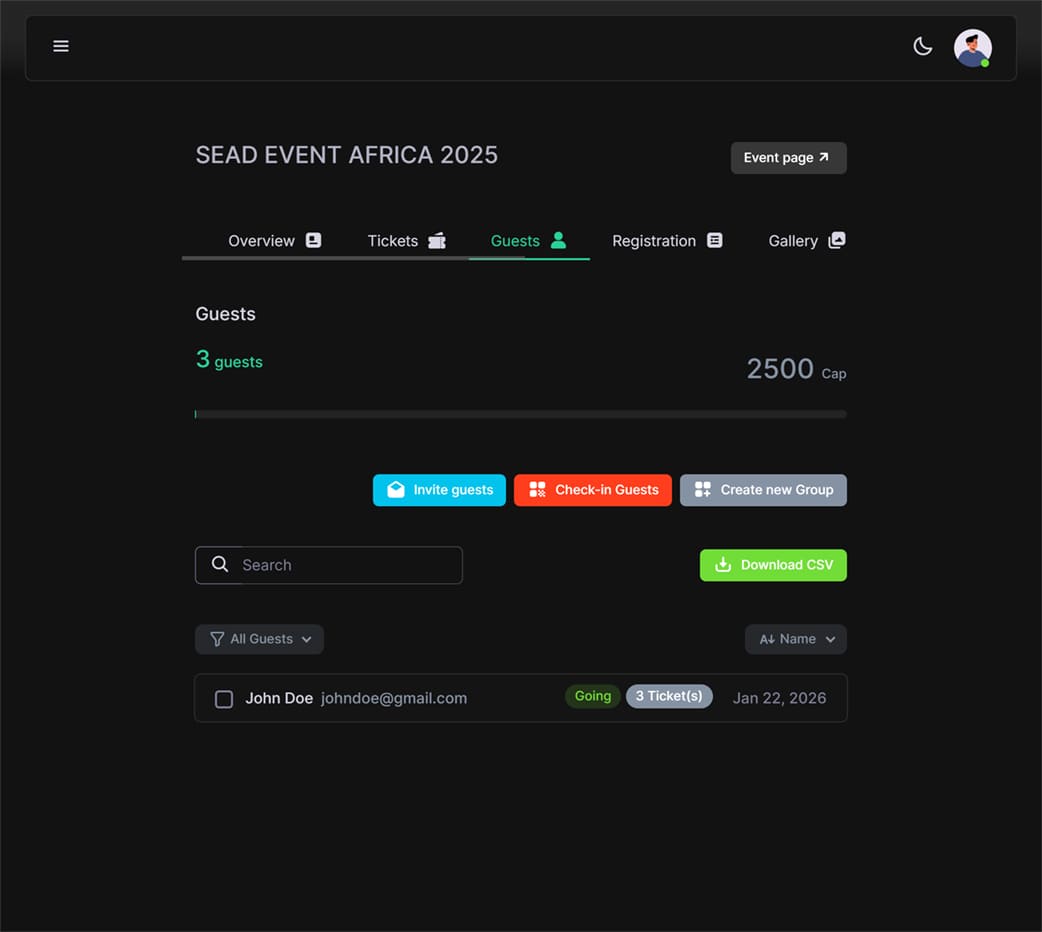Select the checkbox next to John Doe
The width and height of the screenshot is (1042, 932).
pyautogui.click(x=223, y=699)
